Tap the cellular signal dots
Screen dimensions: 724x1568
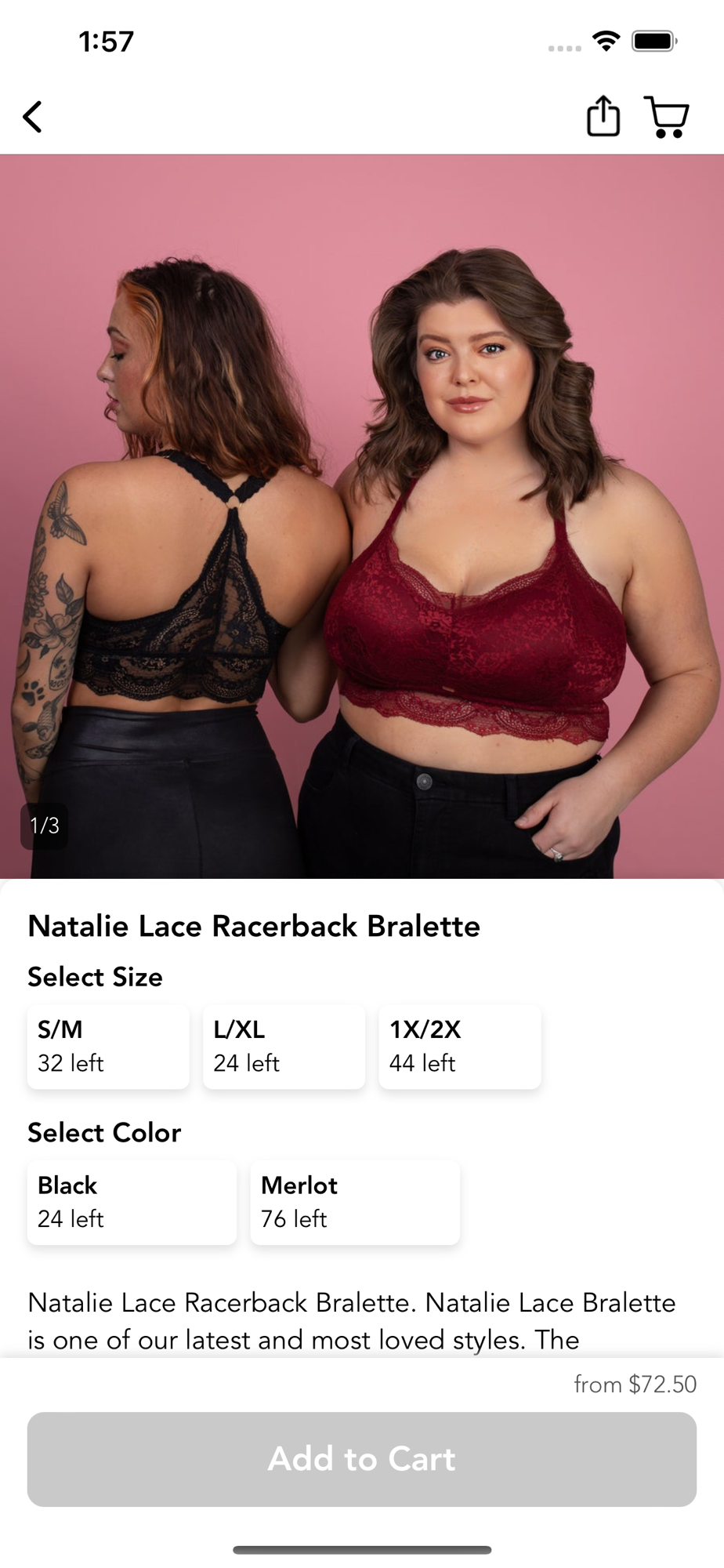pyautogui.click(x=565, y=49)
